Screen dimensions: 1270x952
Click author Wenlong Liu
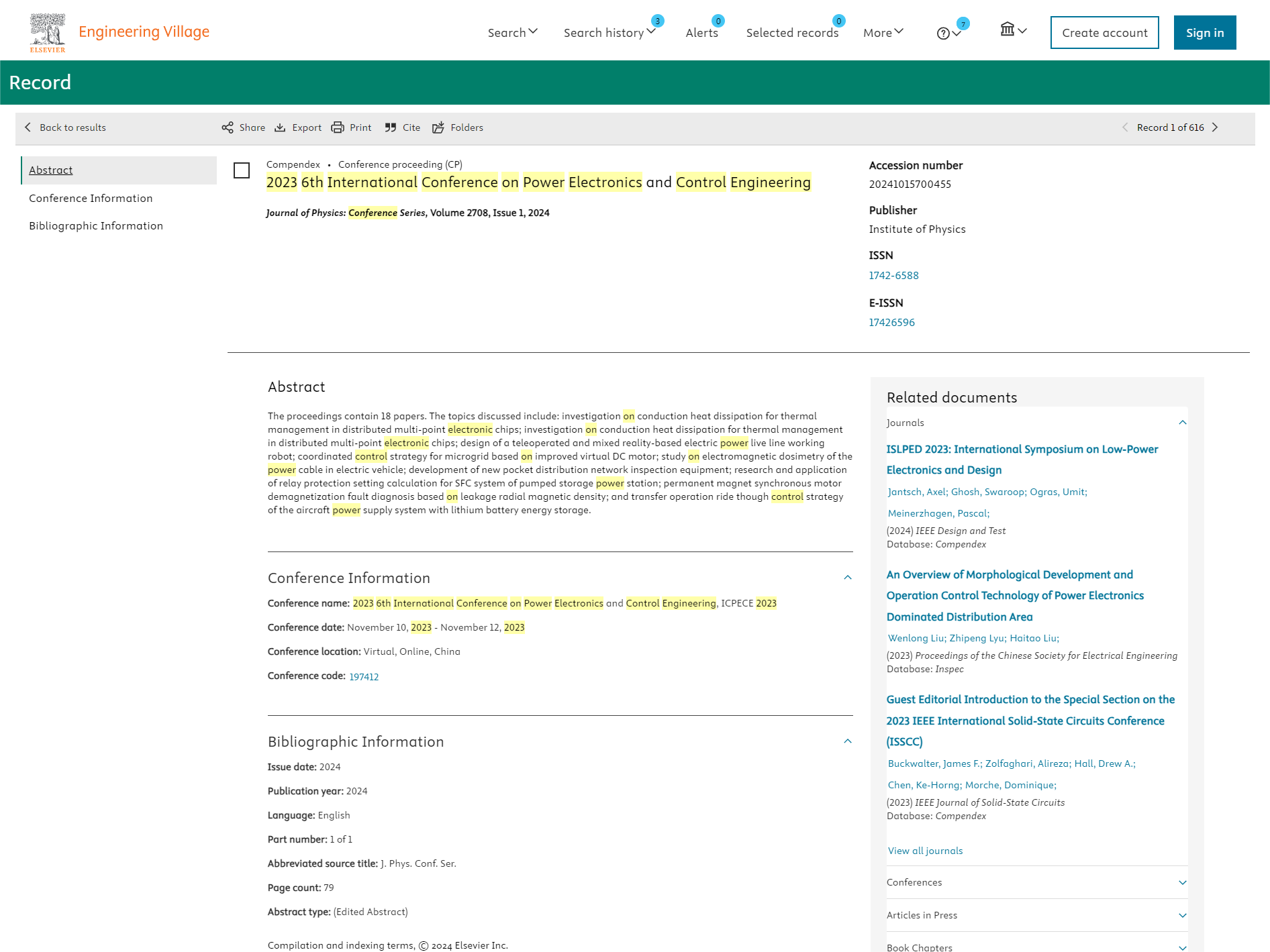[916, 638]
